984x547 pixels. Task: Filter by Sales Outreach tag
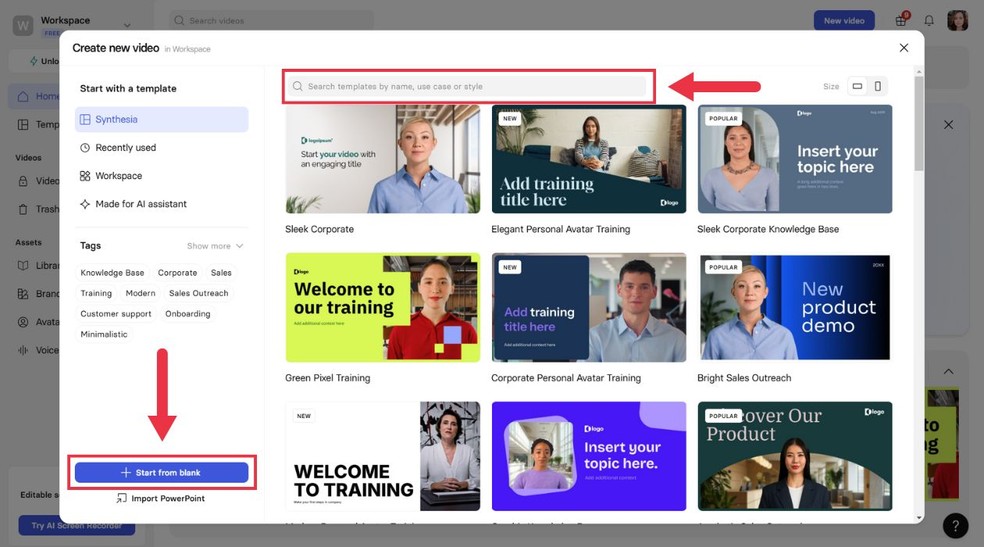click(198, 294)
